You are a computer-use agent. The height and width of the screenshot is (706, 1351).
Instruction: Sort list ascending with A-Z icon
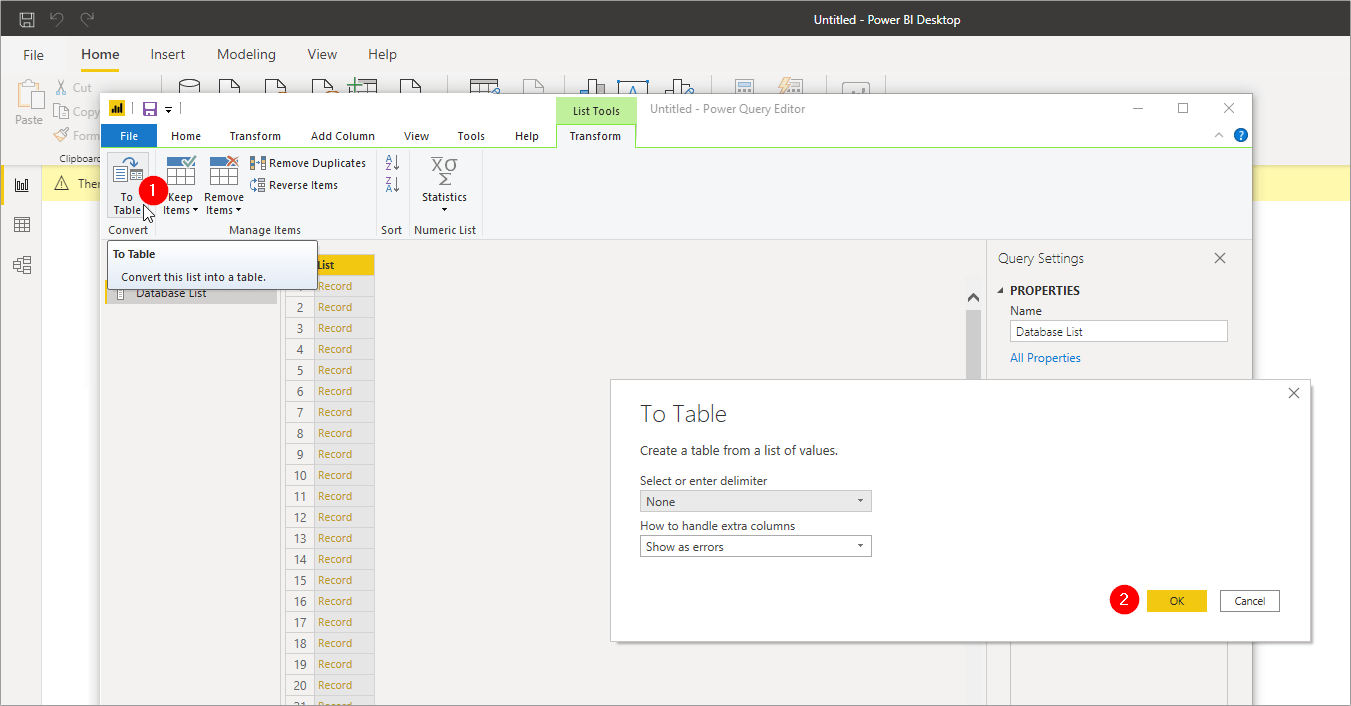tap(392, 163)
